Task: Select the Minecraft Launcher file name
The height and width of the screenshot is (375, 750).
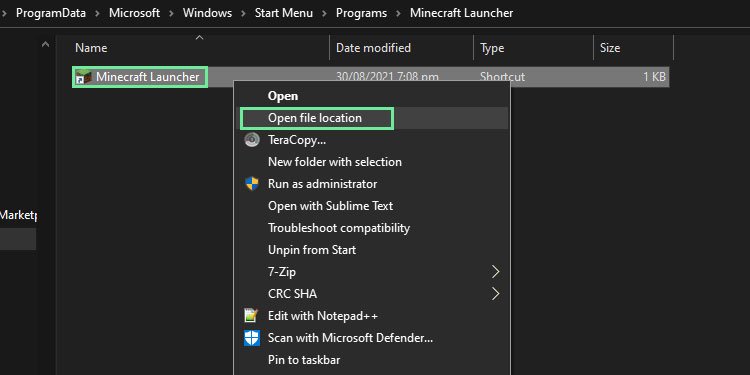Action: coord(148,77)
